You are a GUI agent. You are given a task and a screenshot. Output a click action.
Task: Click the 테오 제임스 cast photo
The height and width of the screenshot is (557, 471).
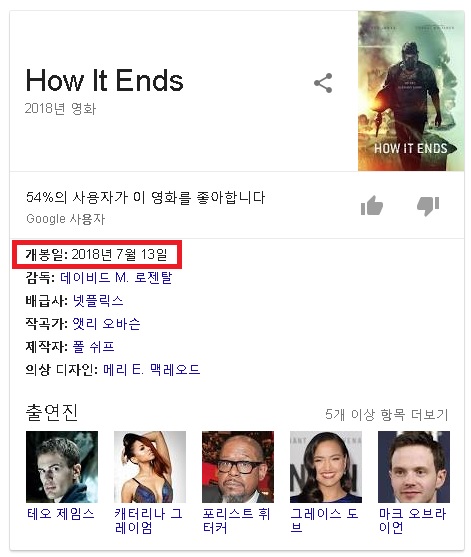[x=62, y=467]
